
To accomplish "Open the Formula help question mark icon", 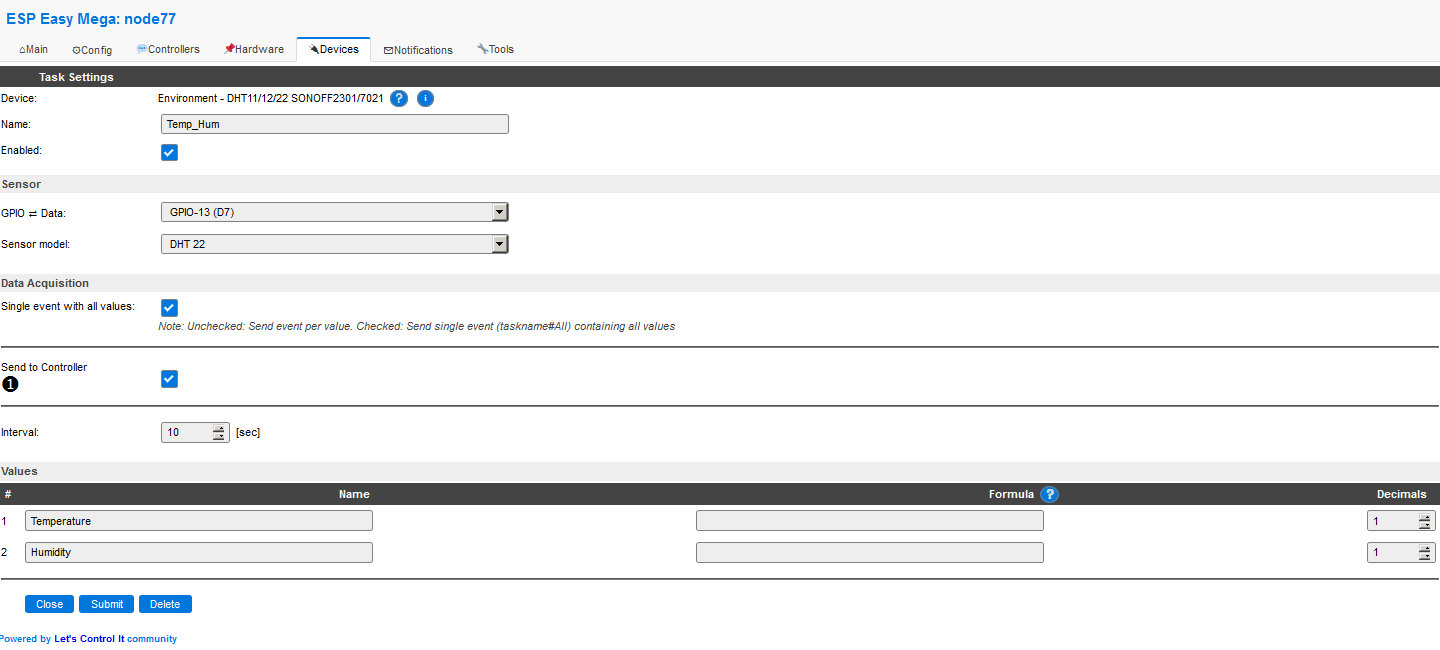I will click(x=1049, y=494).
